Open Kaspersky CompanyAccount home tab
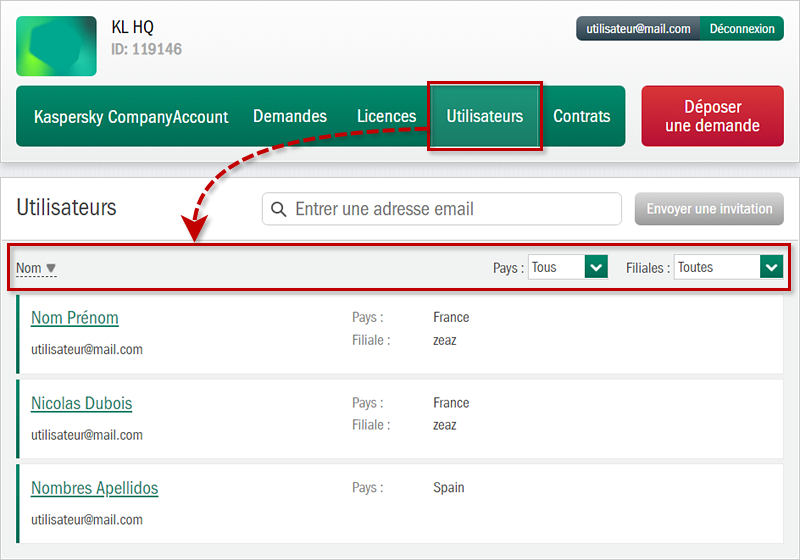 pyautogui.click(x=131, y=116)
